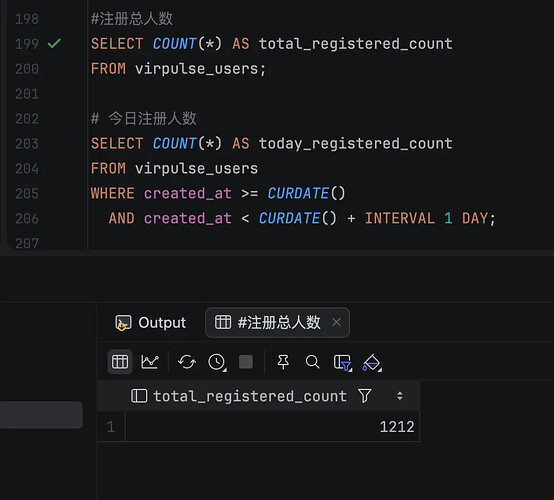Filter the total_registered_count column

(x=365, y=396)
